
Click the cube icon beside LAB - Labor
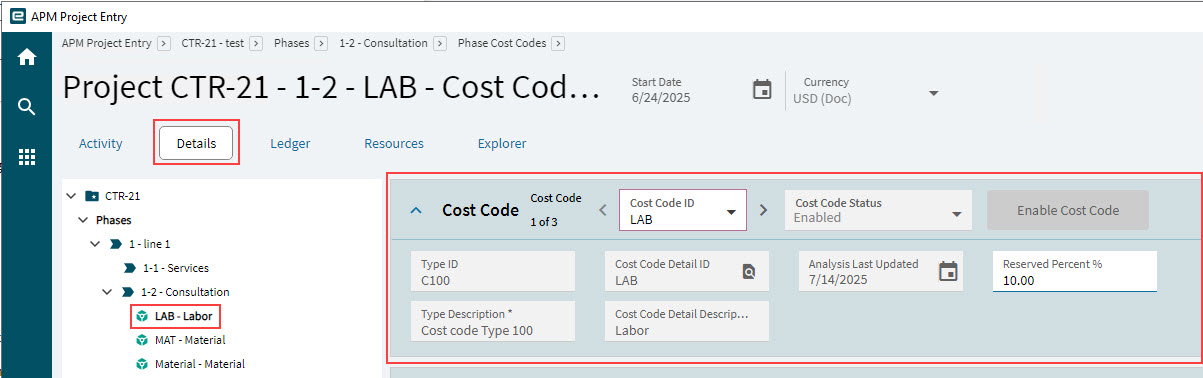tap(142, 316)
